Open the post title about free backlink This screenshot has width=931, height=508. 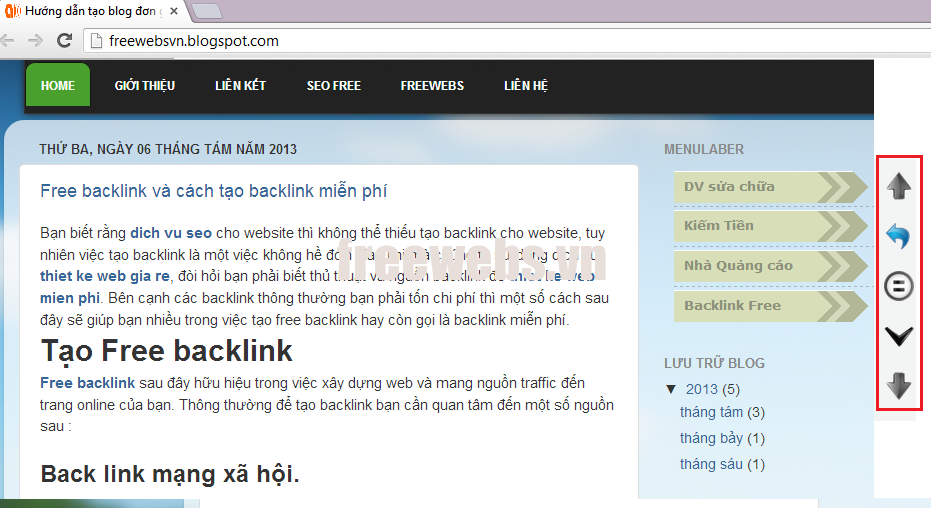tap(213, 191)
